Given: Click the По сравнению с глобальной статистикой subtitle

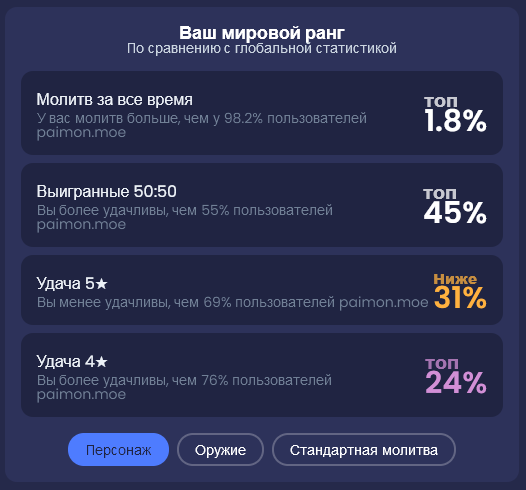Looking at the screenshot, I should click(x=262, y=48).
